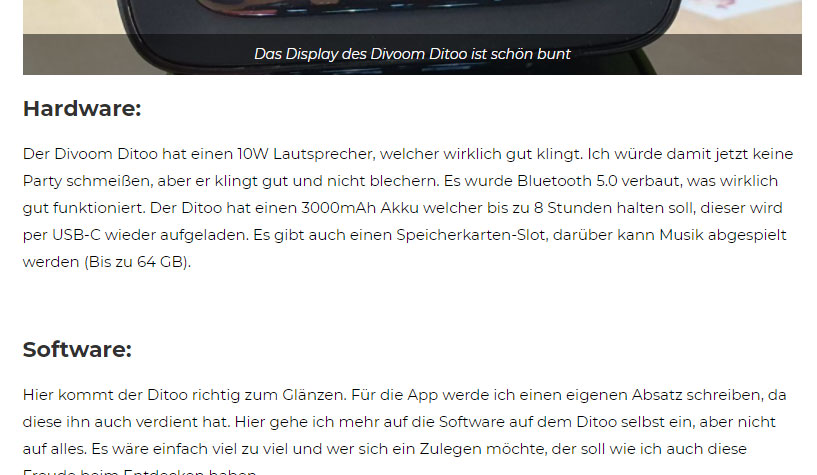The image size is (817, 475).
Task: Click the word '3000mAh' in the Hardware text
Action: click(x=338, y=208)
